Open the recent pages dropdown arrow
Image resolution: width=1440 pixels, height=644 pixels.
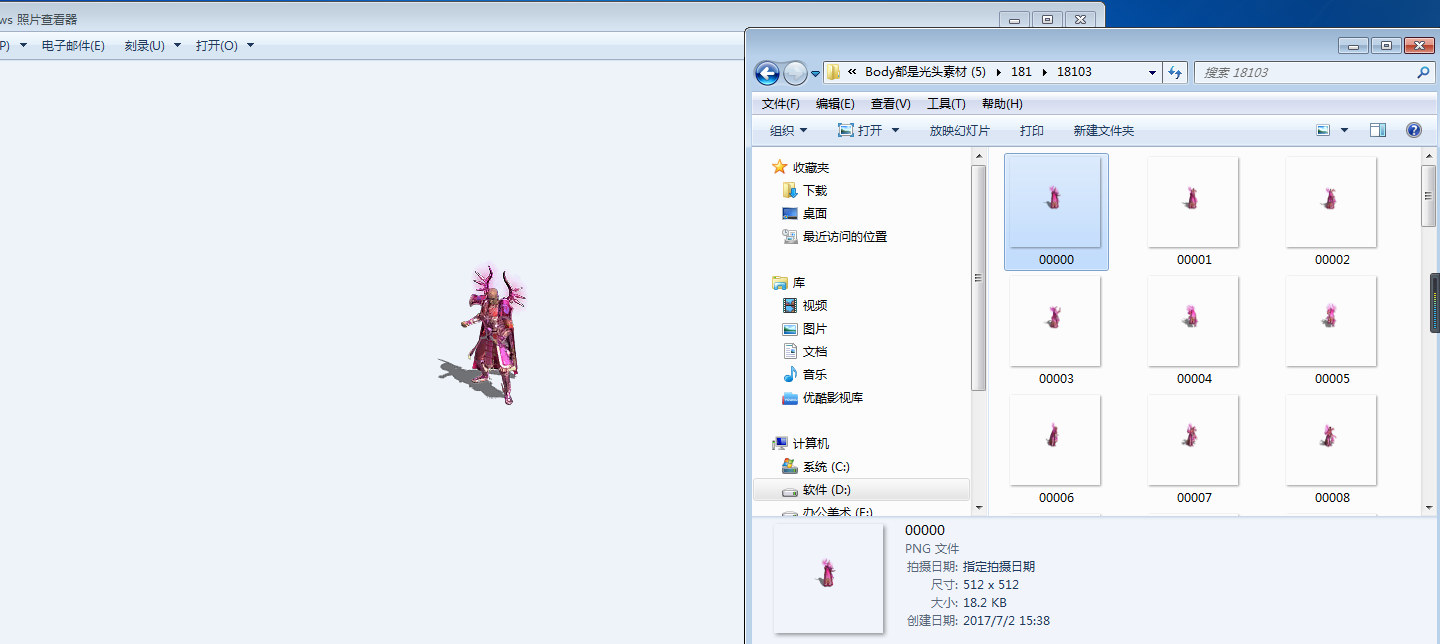[815, 74]
